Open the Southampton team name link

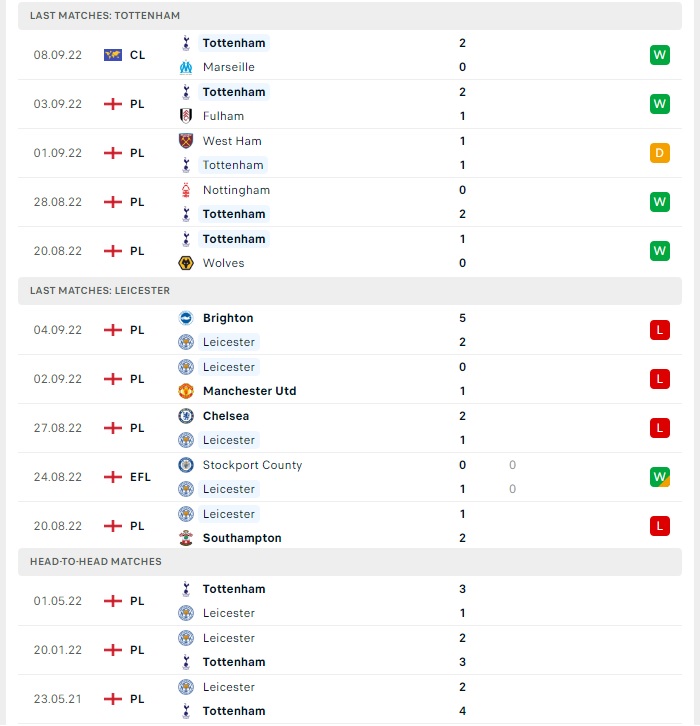(x=242, y=538)
